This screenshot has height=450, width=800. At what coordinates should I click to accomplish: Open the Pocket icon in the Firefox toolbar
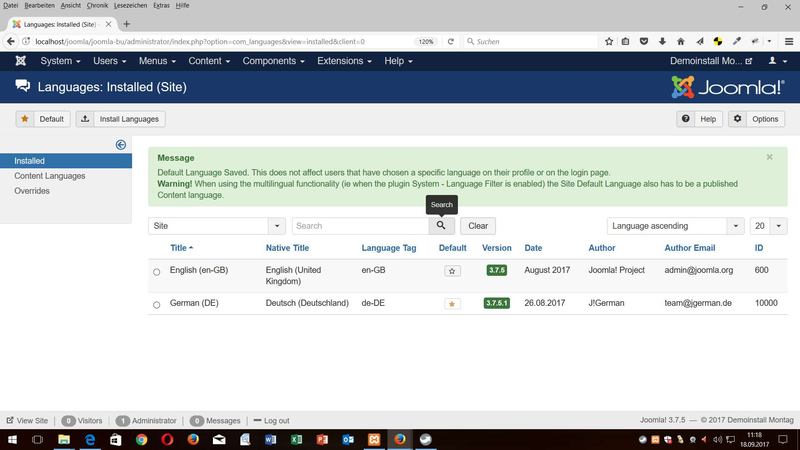tap(644, 41)
